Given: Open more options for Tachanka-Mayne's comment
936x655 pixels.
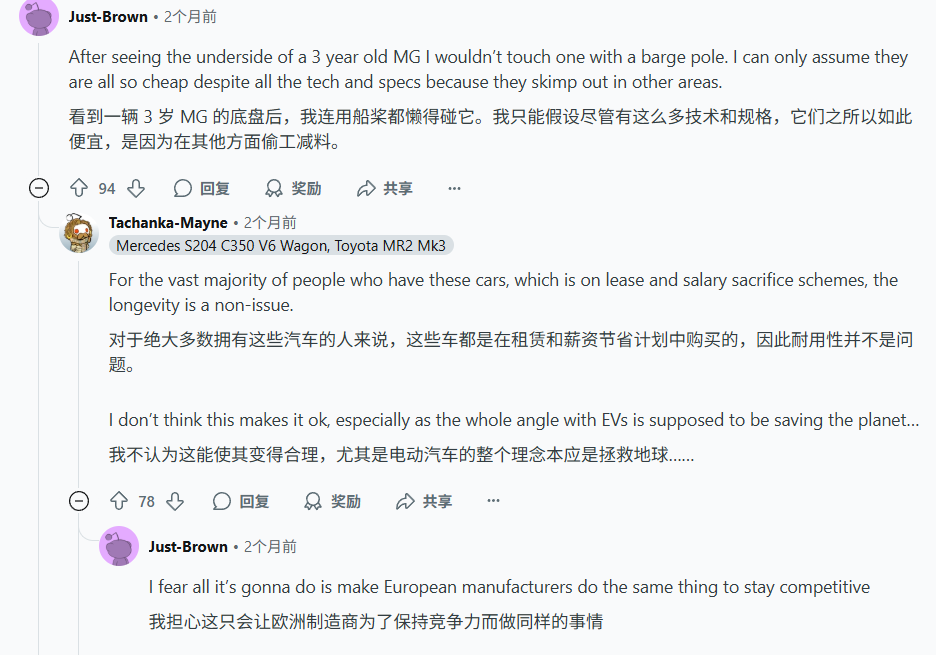Looking at the screenshot, I should point(494,501).
